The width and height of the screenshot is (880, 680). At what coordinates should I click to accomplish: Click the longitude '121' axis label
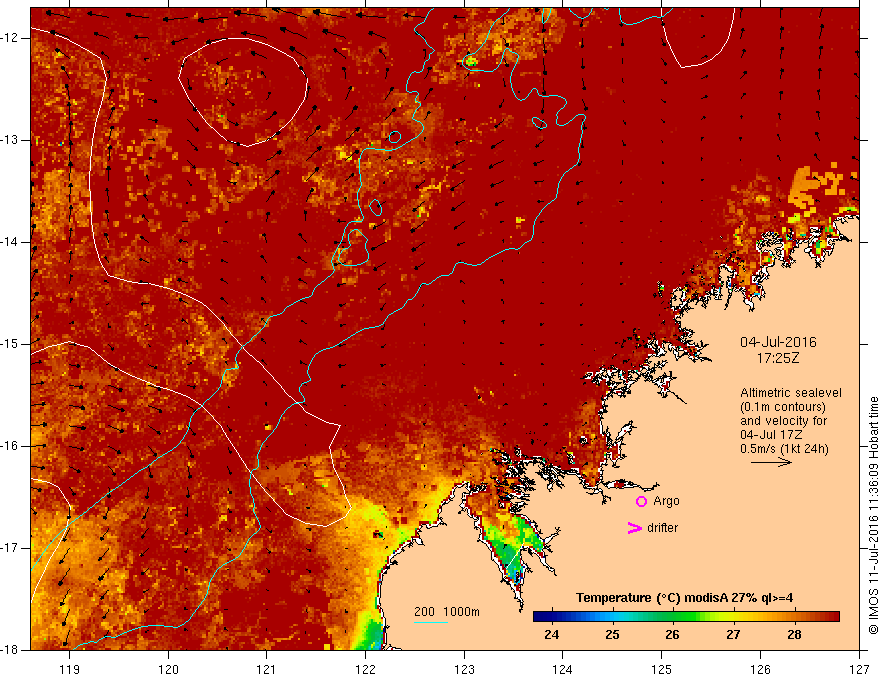[x=267, y=669]
